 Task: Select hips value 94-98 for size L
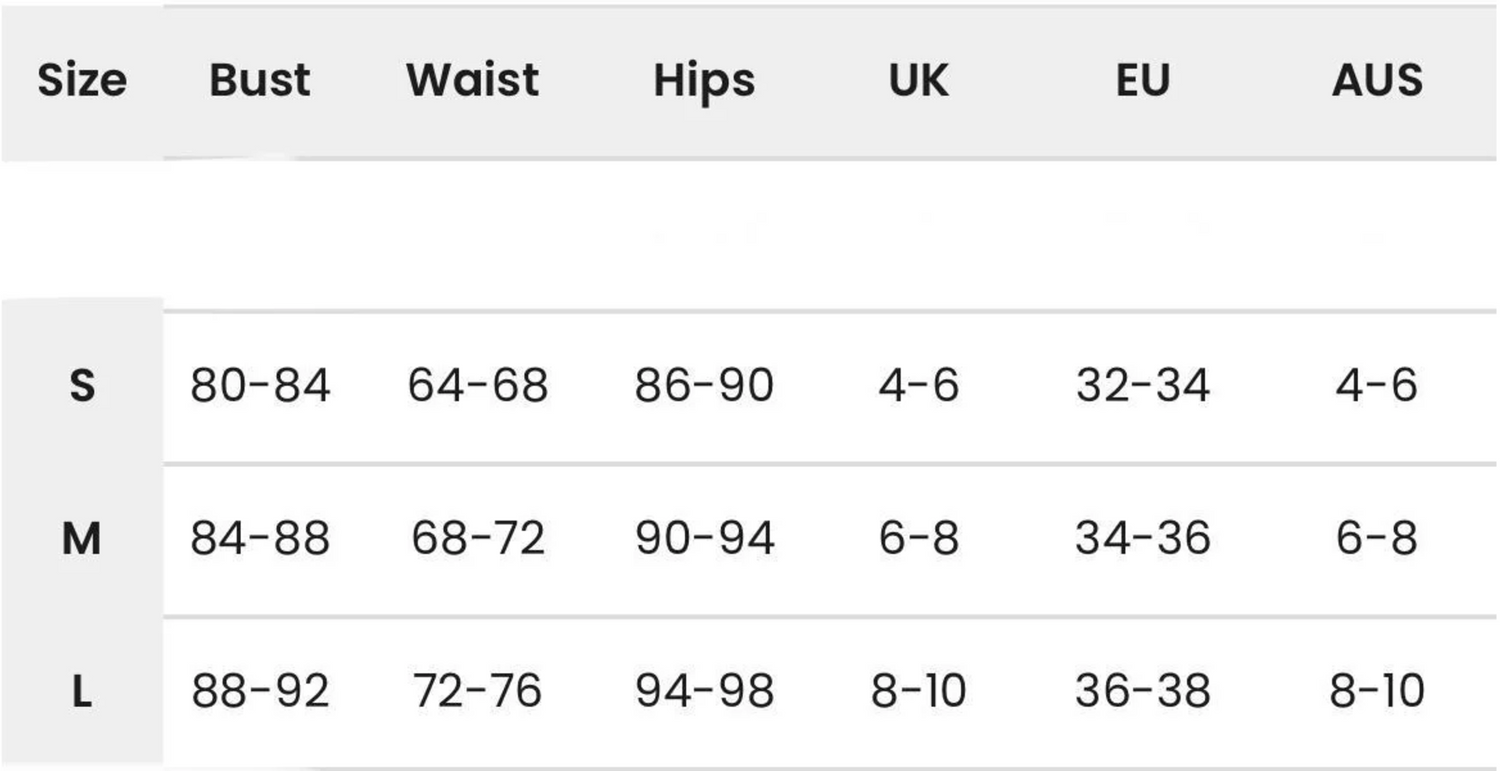point(704,691)
